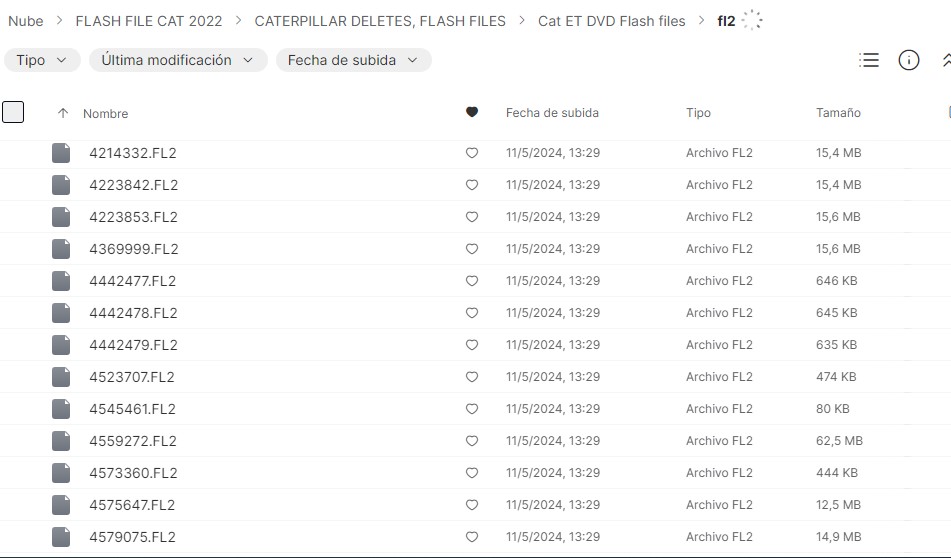Open the Tipo filter dropdown
951x558 pixels.
[x=42, y=60]
